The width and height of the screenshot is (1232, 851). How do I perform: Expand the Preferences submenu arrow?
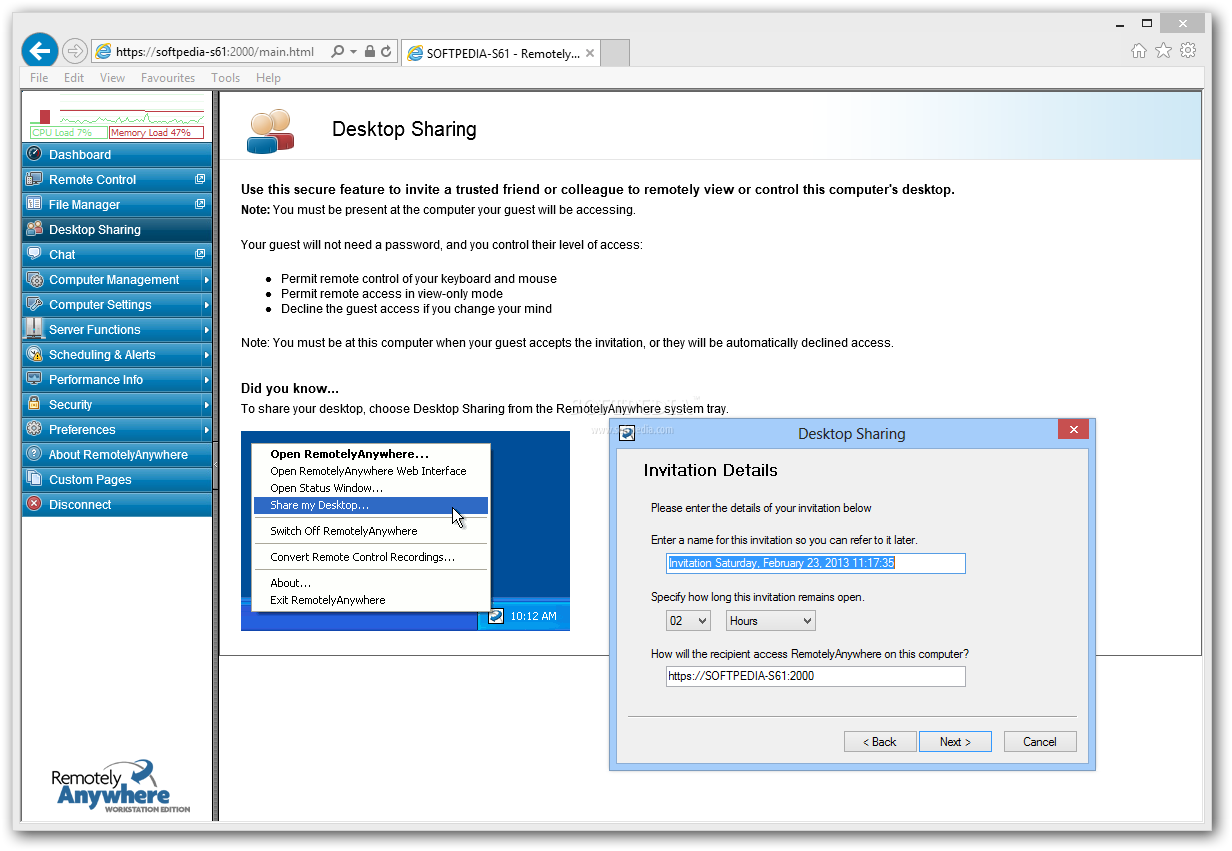click(206, 430)
